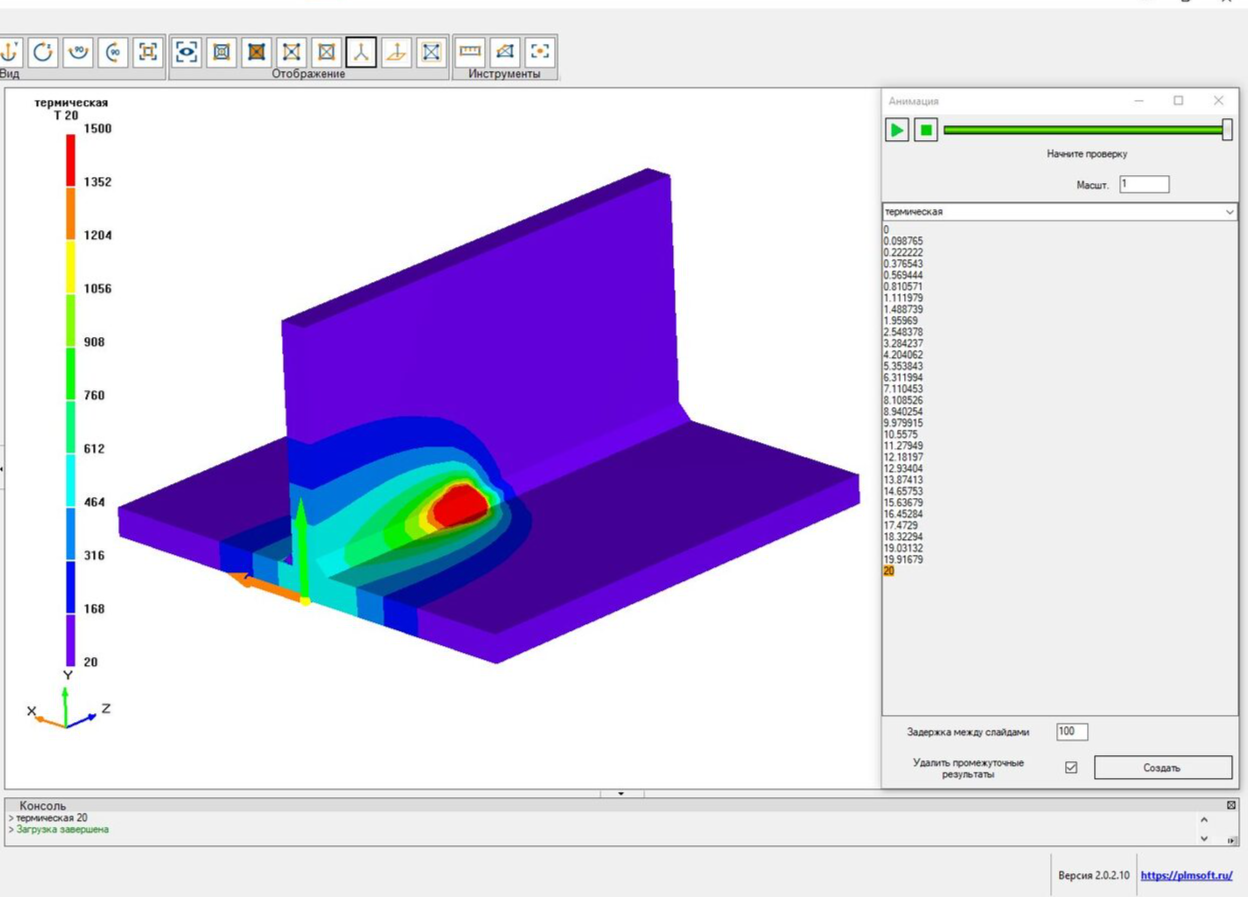Click the Версия 2.0.2.10 status text
1248x897 pixels.
click(x=1093, y=876)
